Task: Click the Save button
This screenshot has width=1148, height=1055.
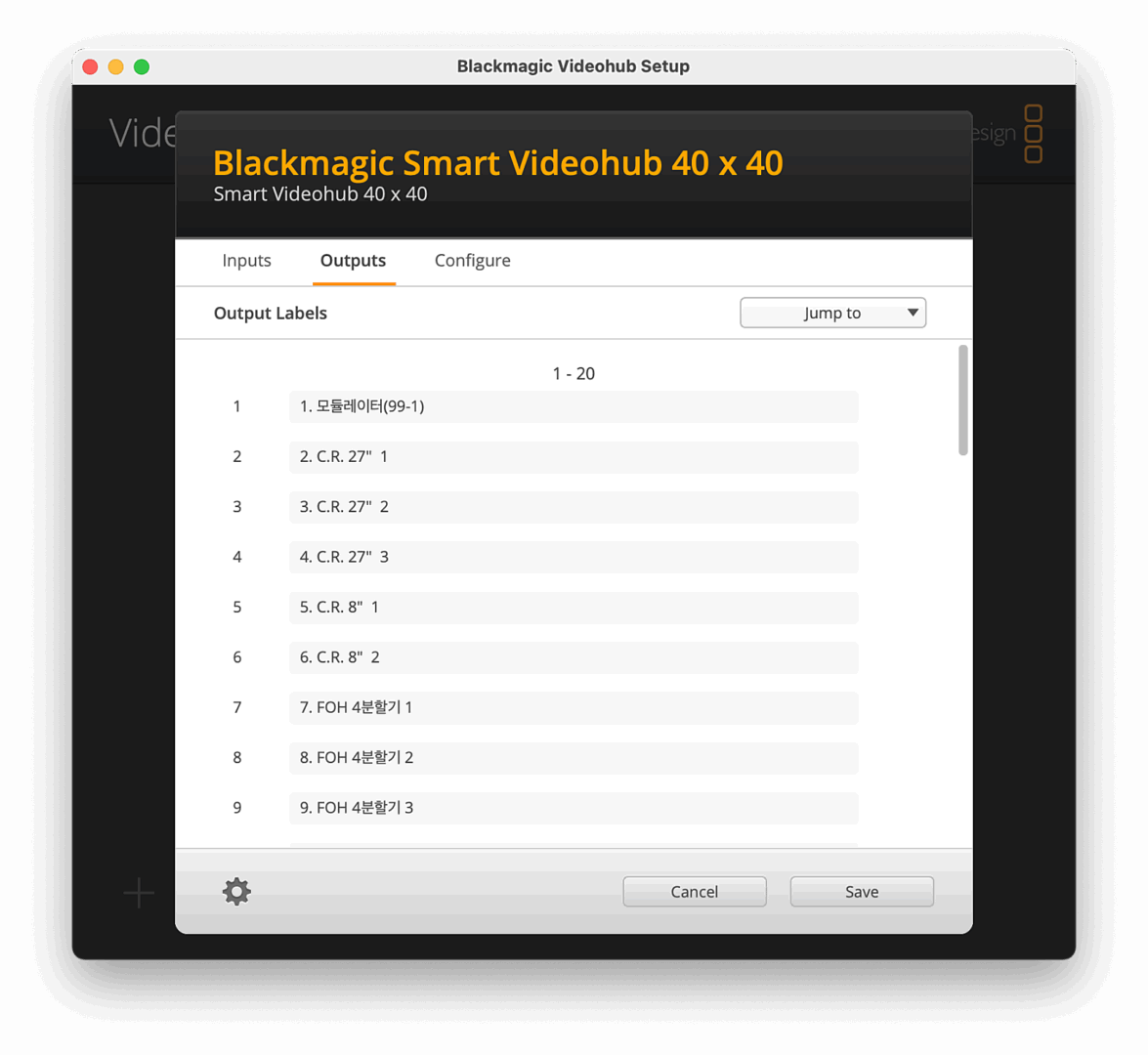Action: pos(862,891)
